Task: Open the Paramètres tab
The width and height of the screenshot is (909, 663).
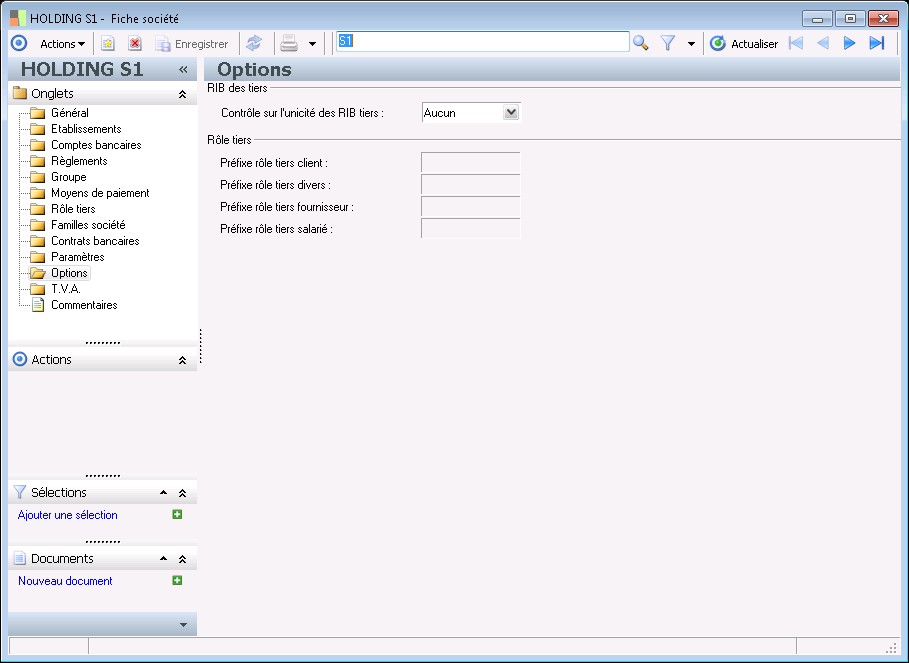Action: 78,257
